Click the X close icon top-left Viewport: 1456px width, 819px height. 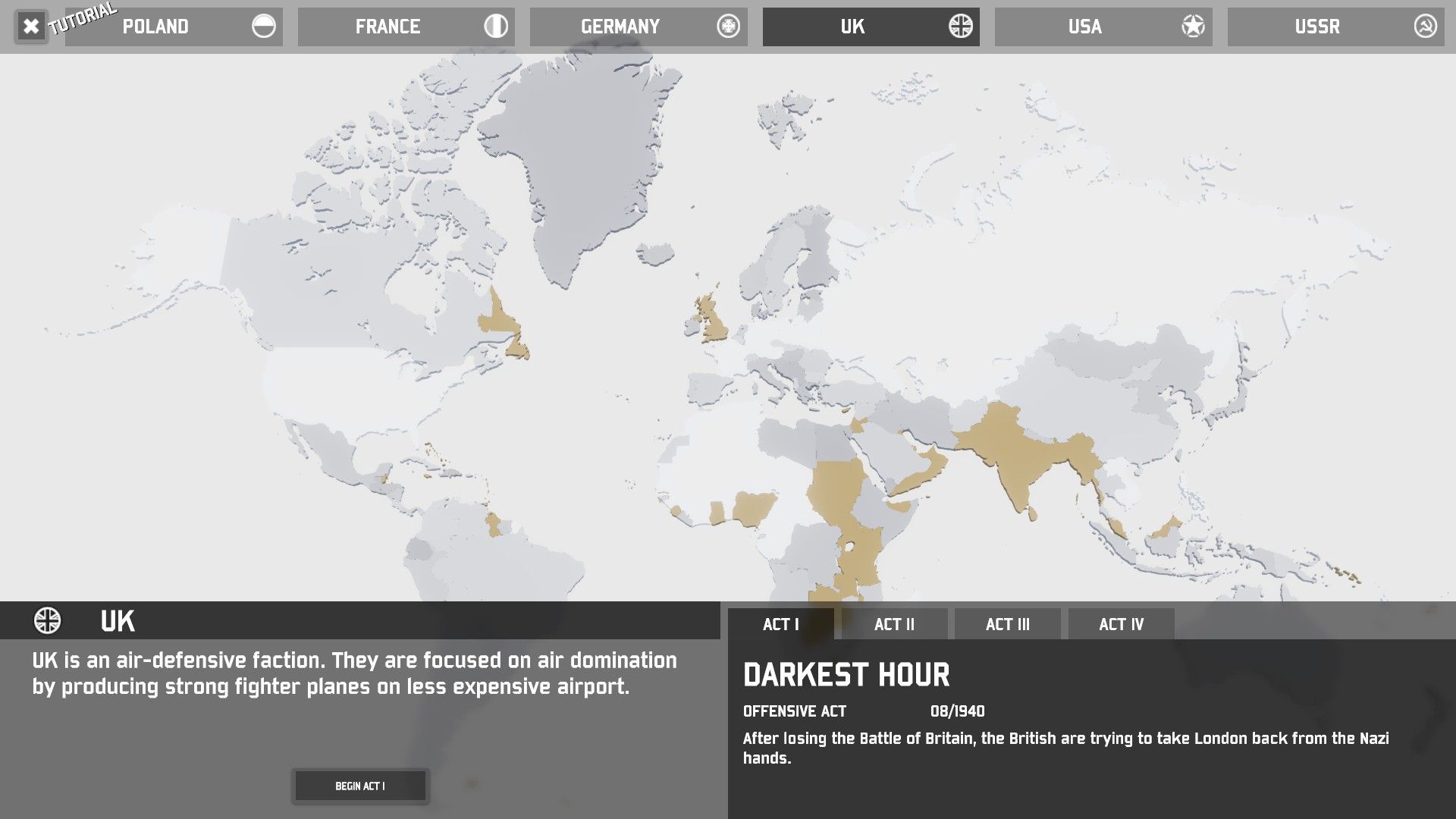31,27
